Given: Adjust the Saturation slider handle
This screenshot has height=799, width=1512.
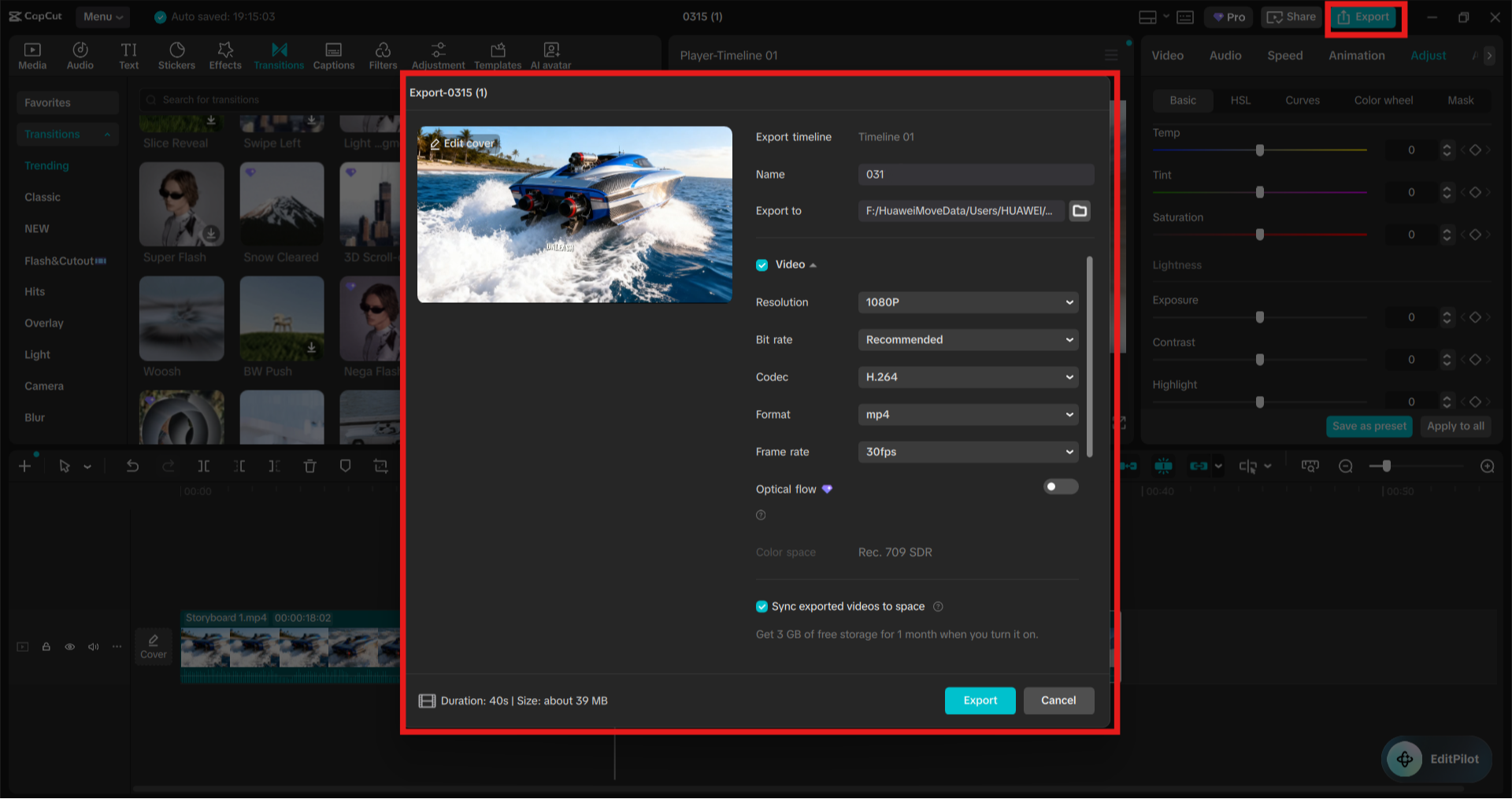Looking at the screenshot, I should 1260,235.
